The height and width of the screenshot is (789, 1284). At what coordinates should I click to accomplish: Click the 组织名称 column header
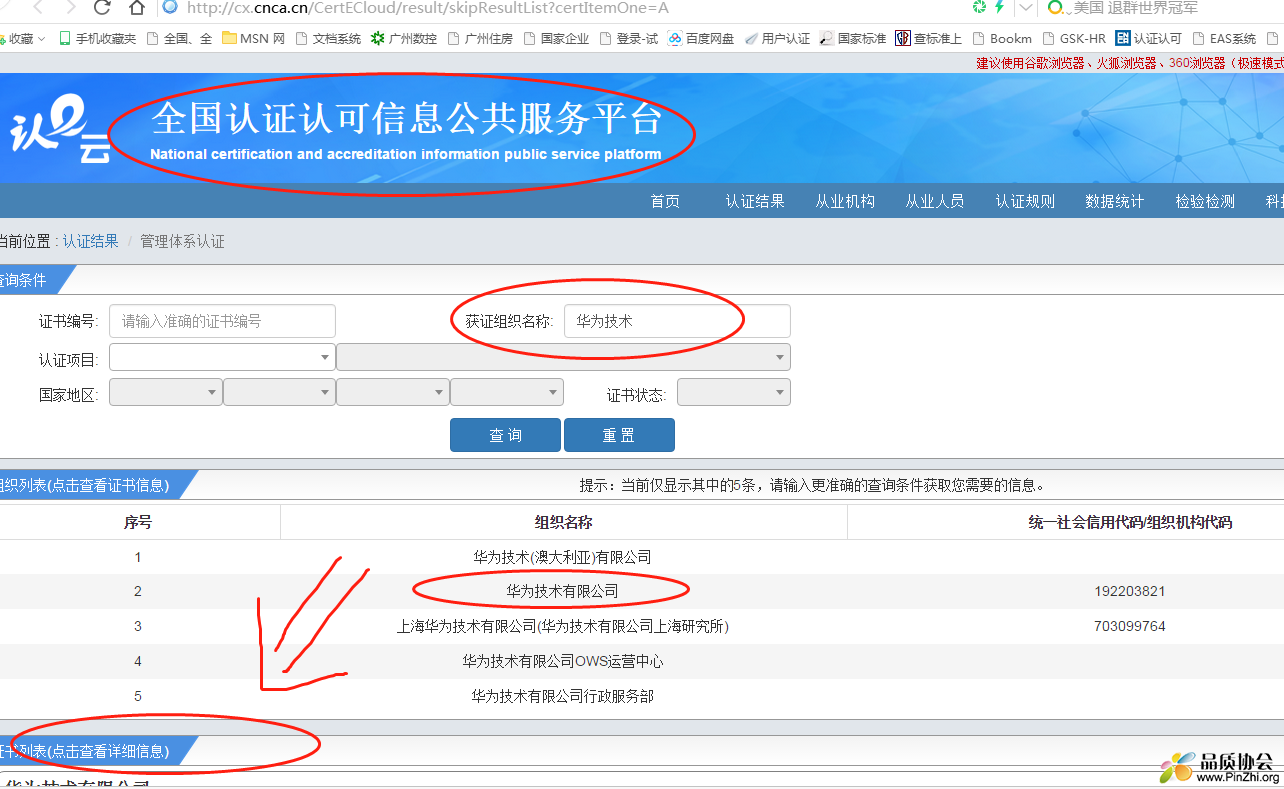click(x=564, y=522)
